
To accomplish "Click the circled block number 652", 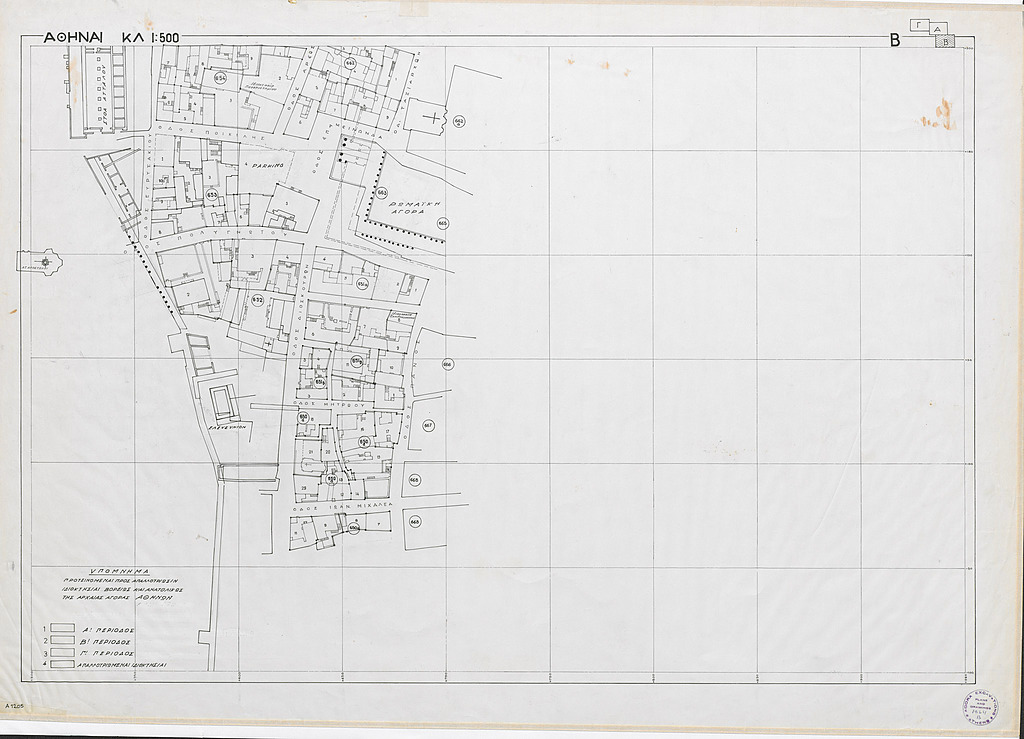I will [257, 300].
